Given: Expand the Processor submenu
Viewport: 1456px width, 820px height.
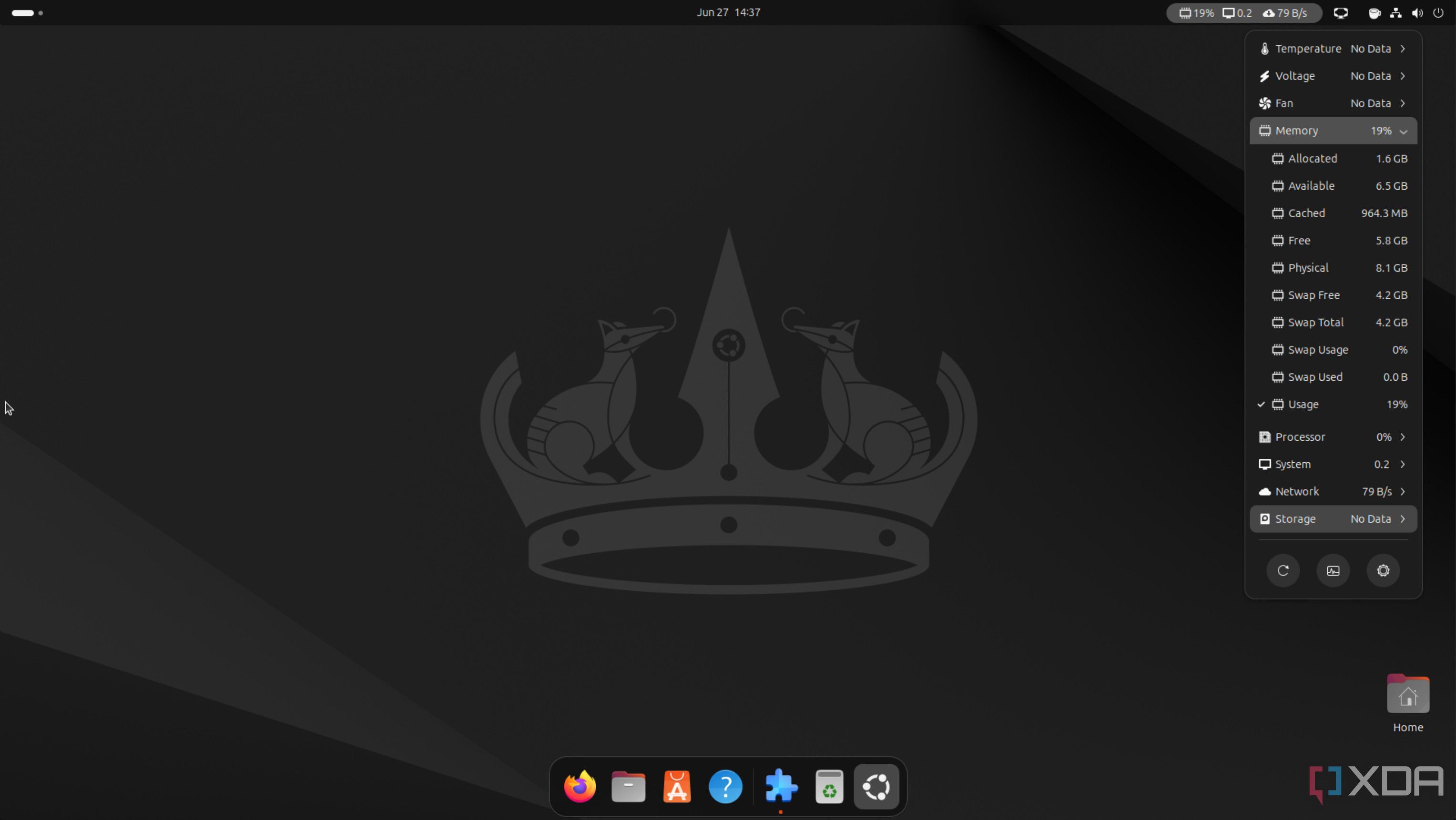Looking at the screenshot, I should tap(1334, 437).
